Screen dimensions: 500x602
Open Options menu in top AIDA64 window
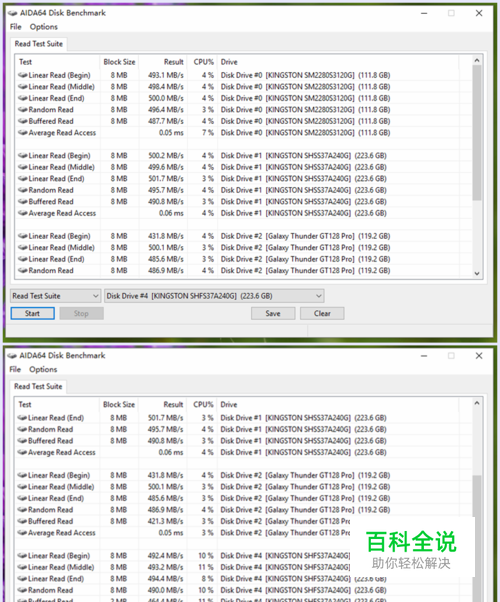[44, 27]
